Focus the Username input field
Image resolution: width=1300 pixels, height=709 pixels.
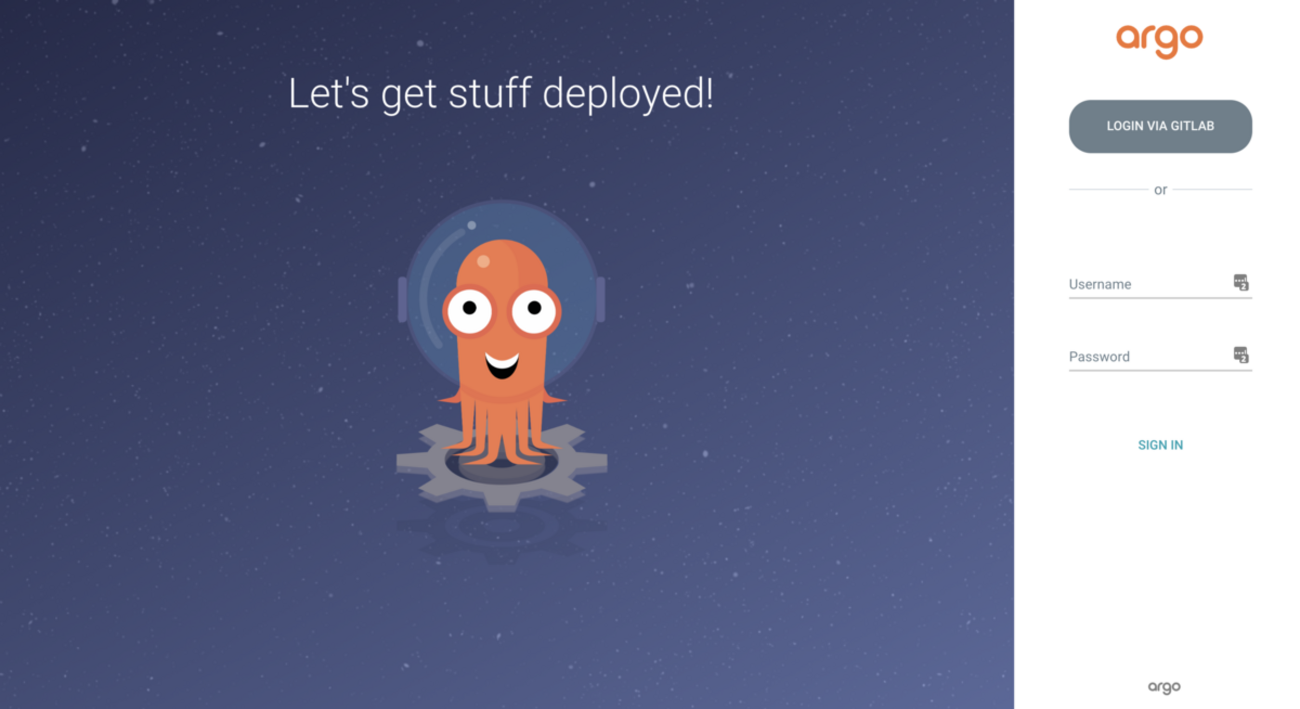(1160, 284)
